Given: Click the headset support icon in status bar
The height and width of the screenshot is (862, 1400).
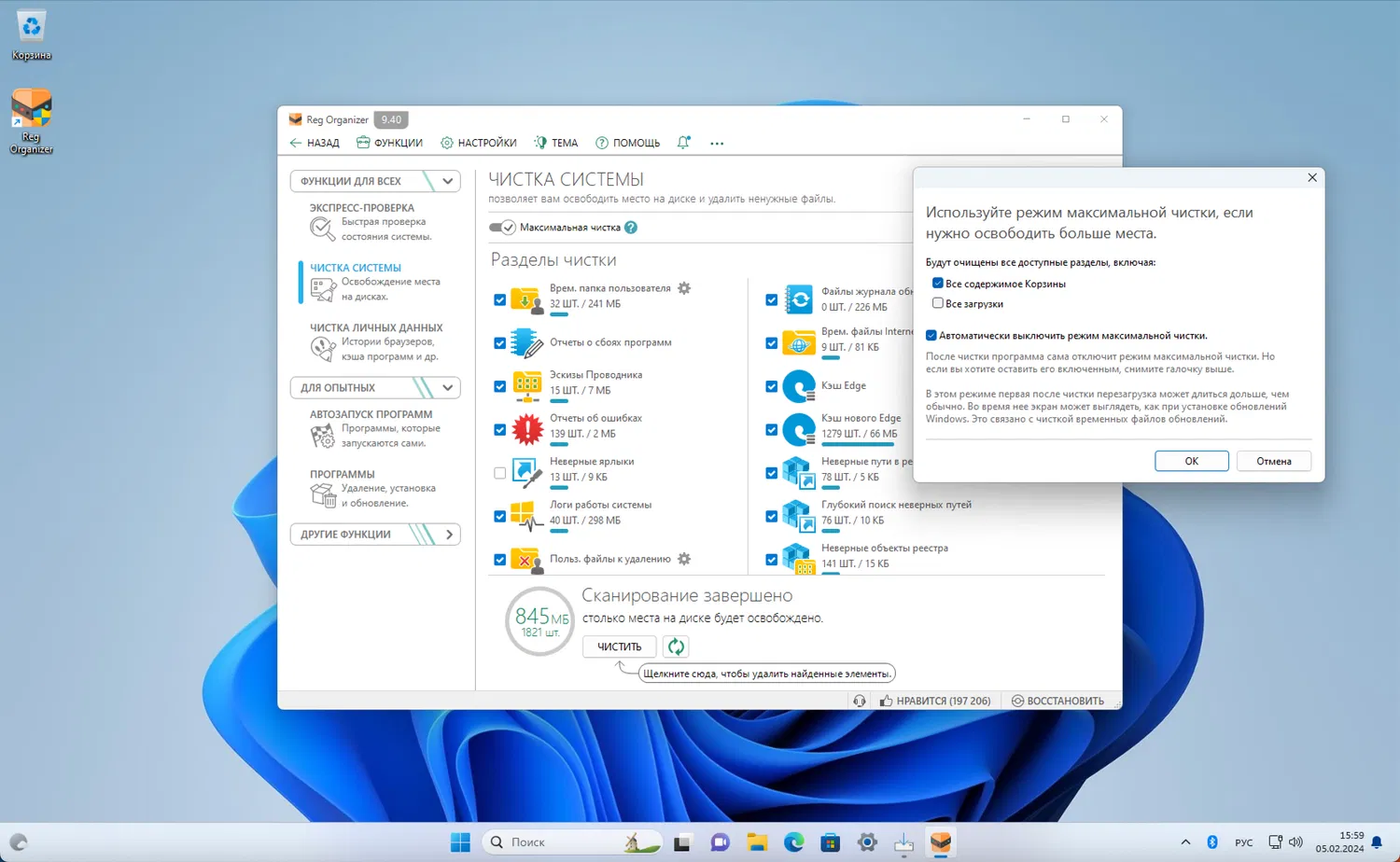Looking at the screenshot, I should (x=860, y=701).
